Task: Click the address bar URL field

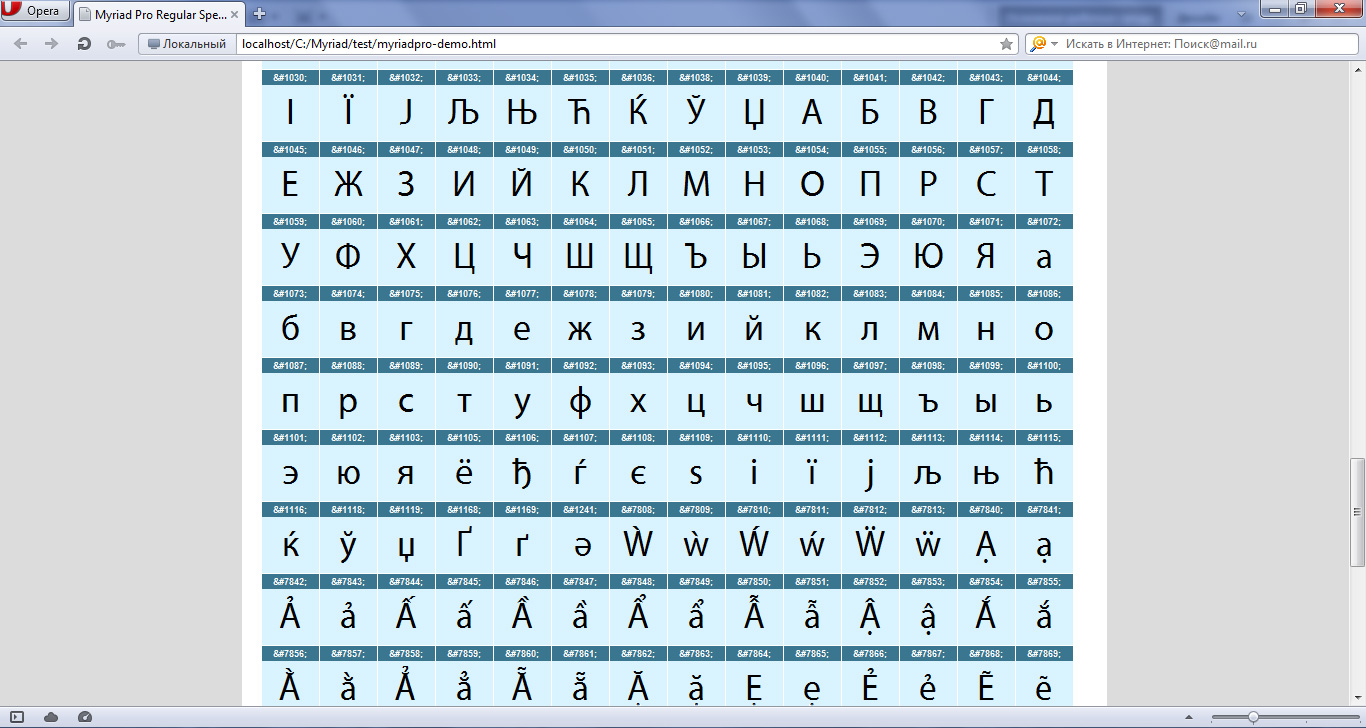Action: tap(600, 44)
